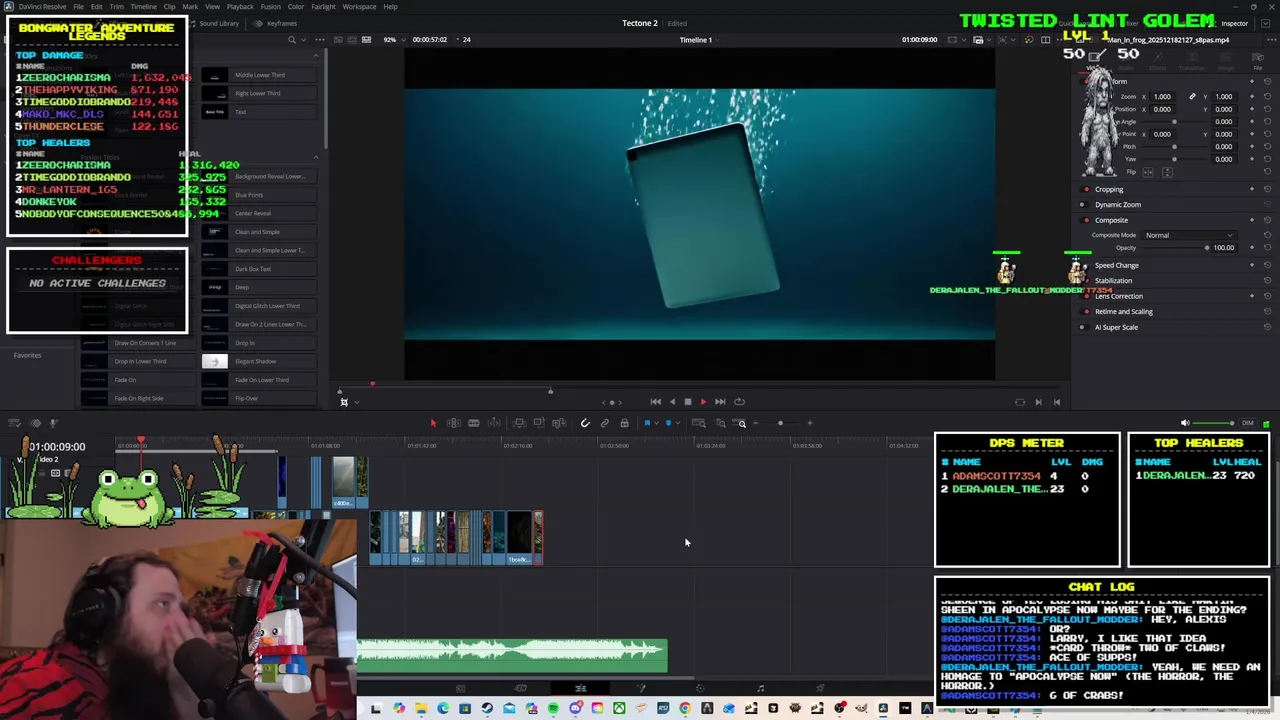The width and height of the screenshot is (1280, 720).
Task: Click the viewer Transform overlay icon
Action: click(x=344, y=402)
